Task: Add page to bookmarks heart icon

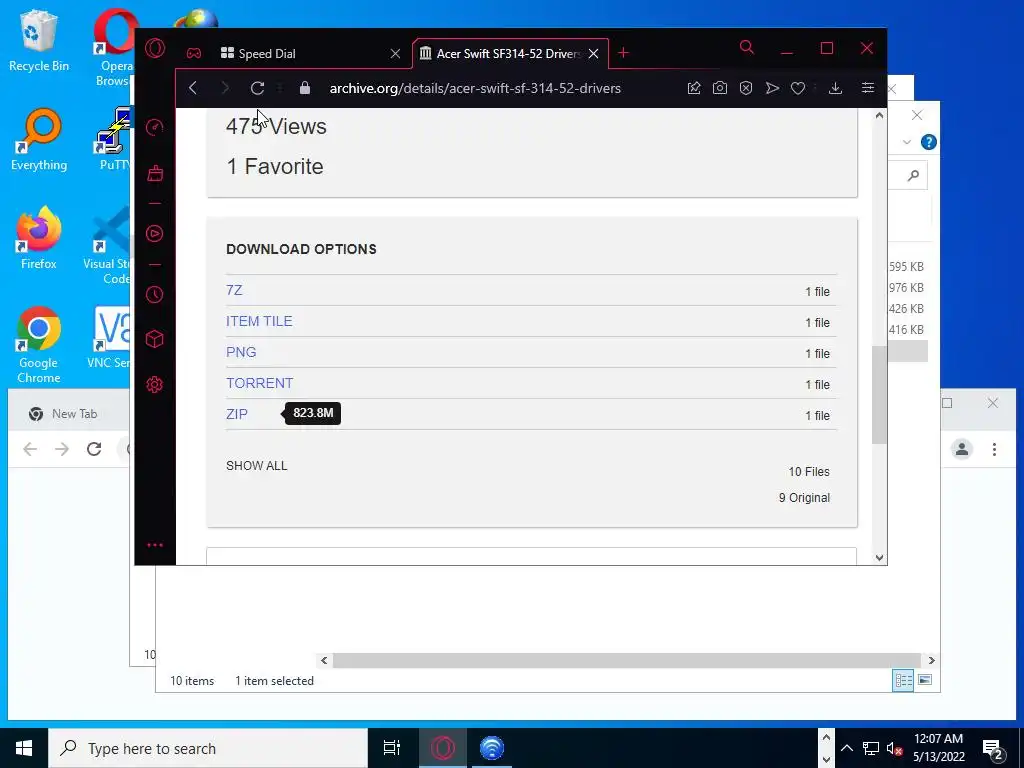Action: tap(797, 88)
